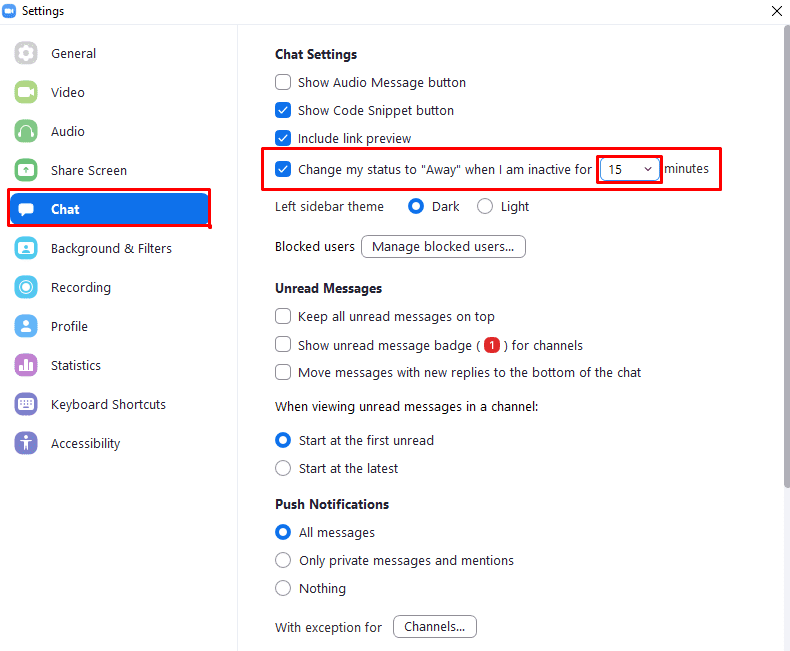Click the Statistics bar chart icon
This screenshot has height=651, width=790.
click(x=26, y=365)
